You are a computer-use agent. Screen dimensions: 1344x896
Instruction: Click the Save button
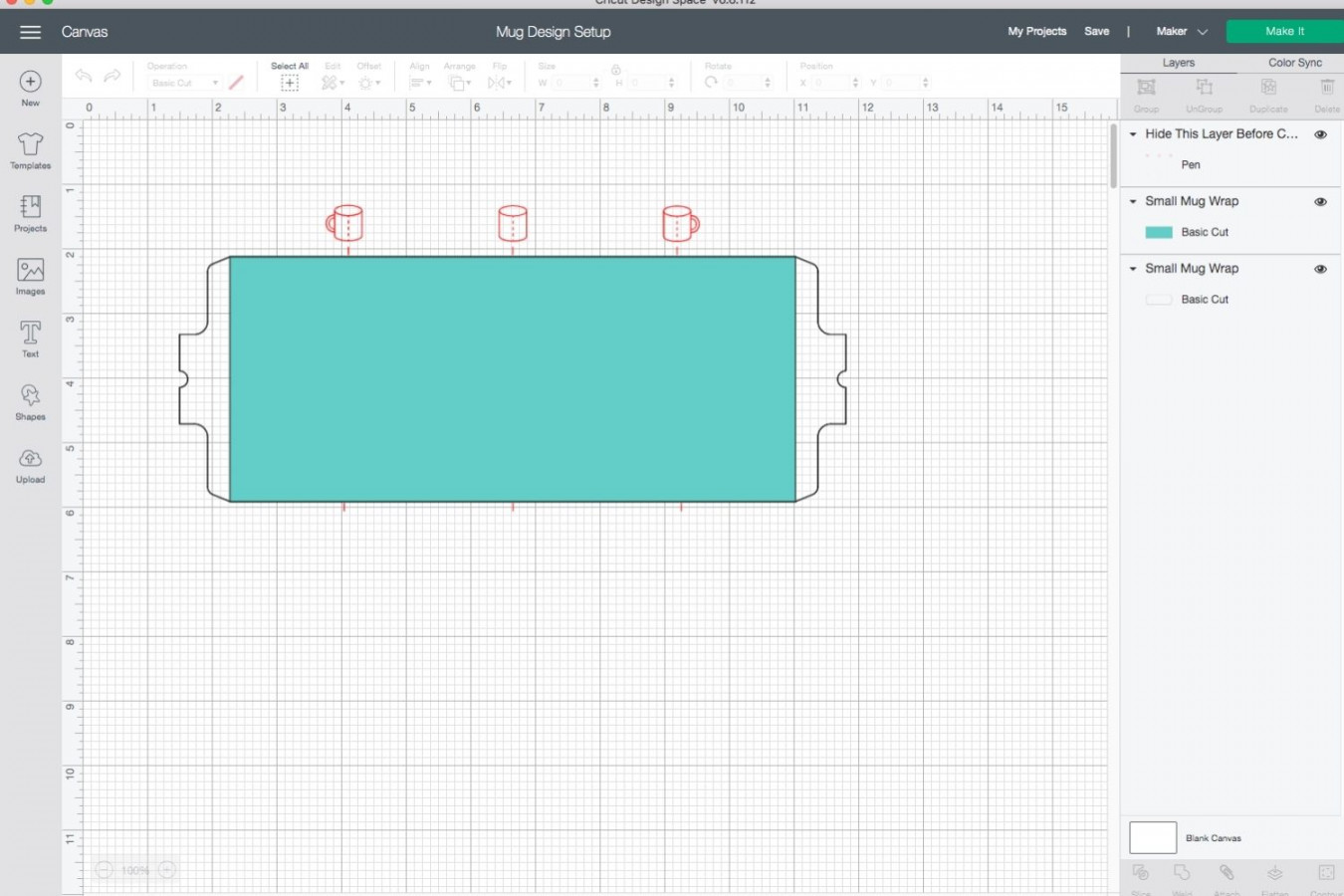tap(1096, 32)
